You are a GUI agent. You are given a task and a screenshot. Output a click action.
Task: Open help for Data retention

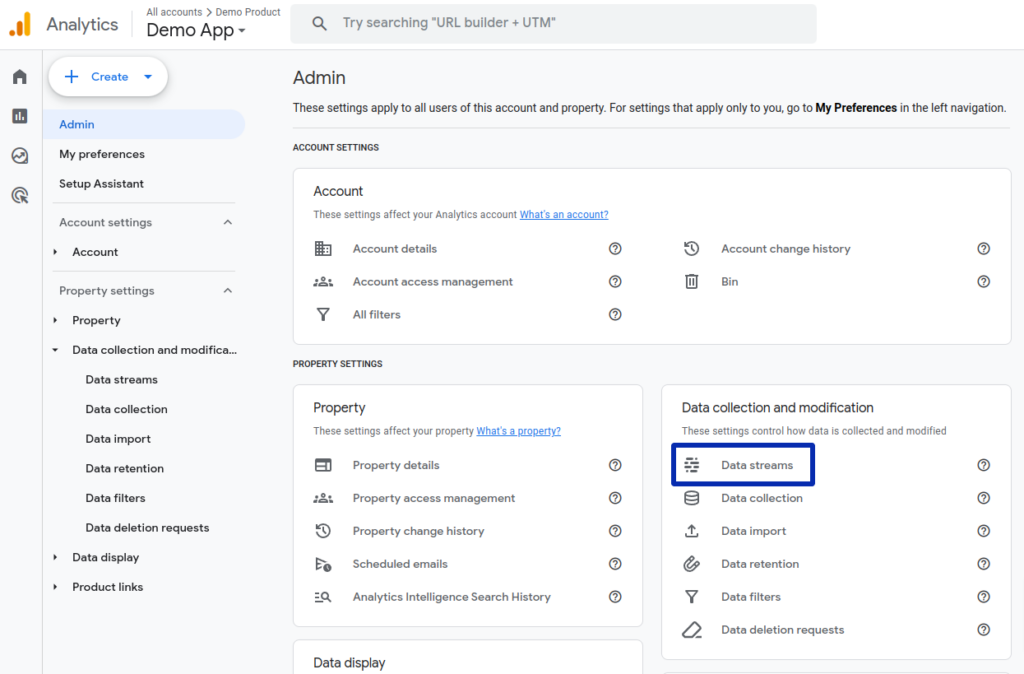(984, 564)
